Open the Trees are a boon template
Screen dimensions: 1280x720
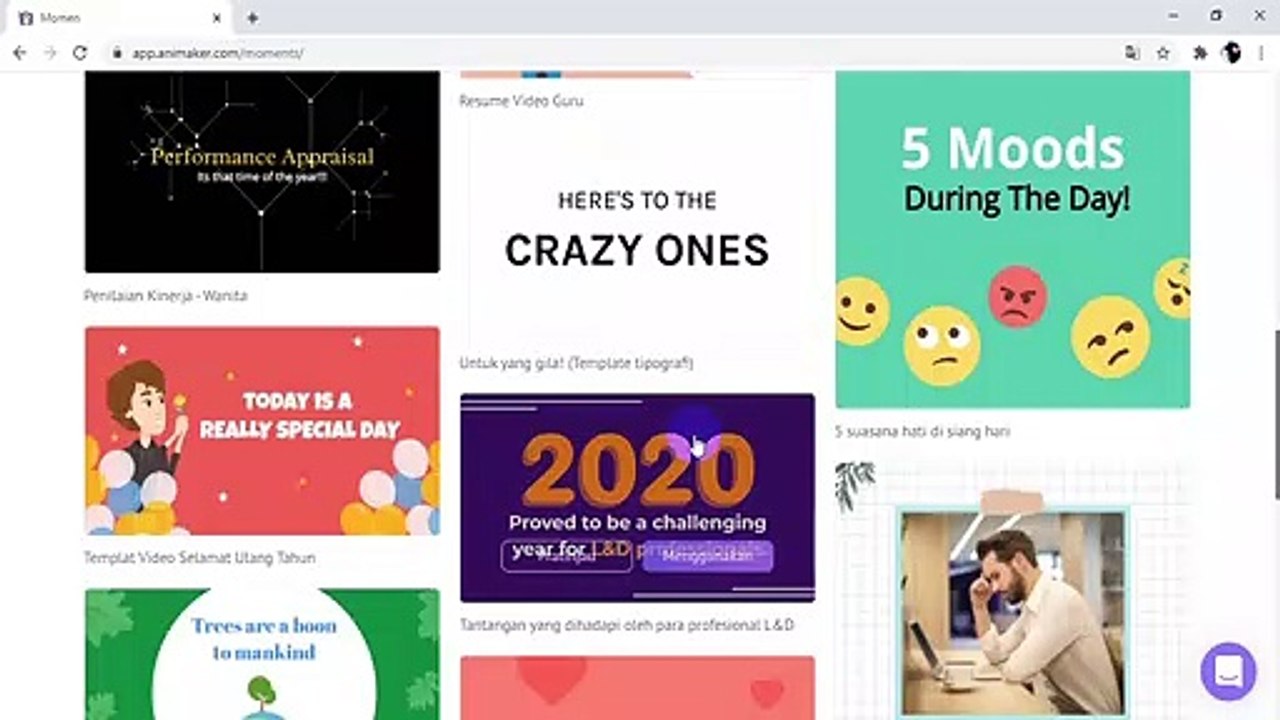(x=262, y=654)
